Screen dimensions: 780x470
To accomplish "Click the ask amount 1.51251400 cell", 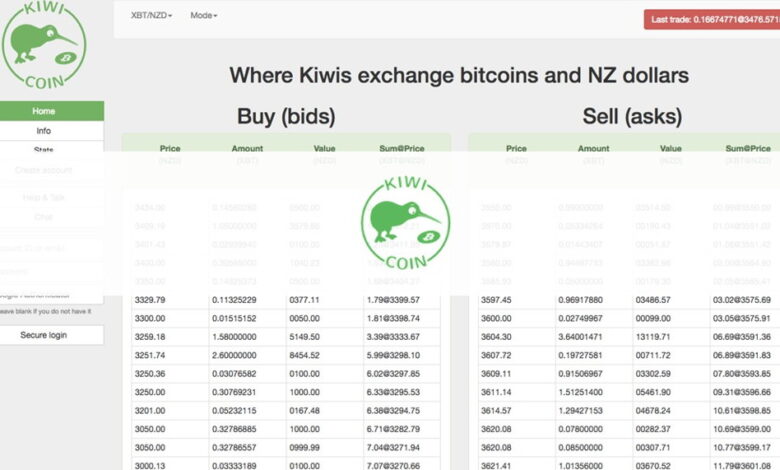I will click(x=594, y=392).
